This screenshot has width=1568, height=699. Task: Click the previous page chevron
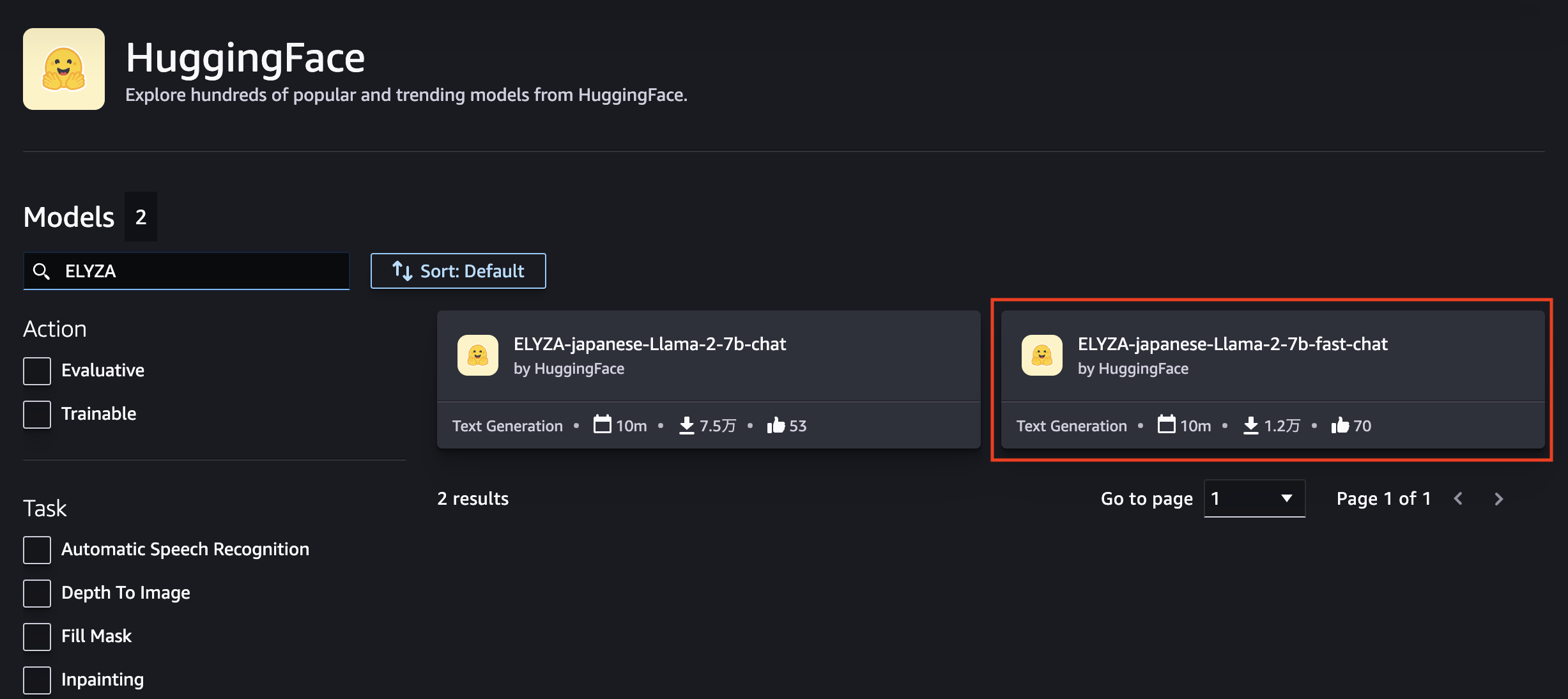1458,499
